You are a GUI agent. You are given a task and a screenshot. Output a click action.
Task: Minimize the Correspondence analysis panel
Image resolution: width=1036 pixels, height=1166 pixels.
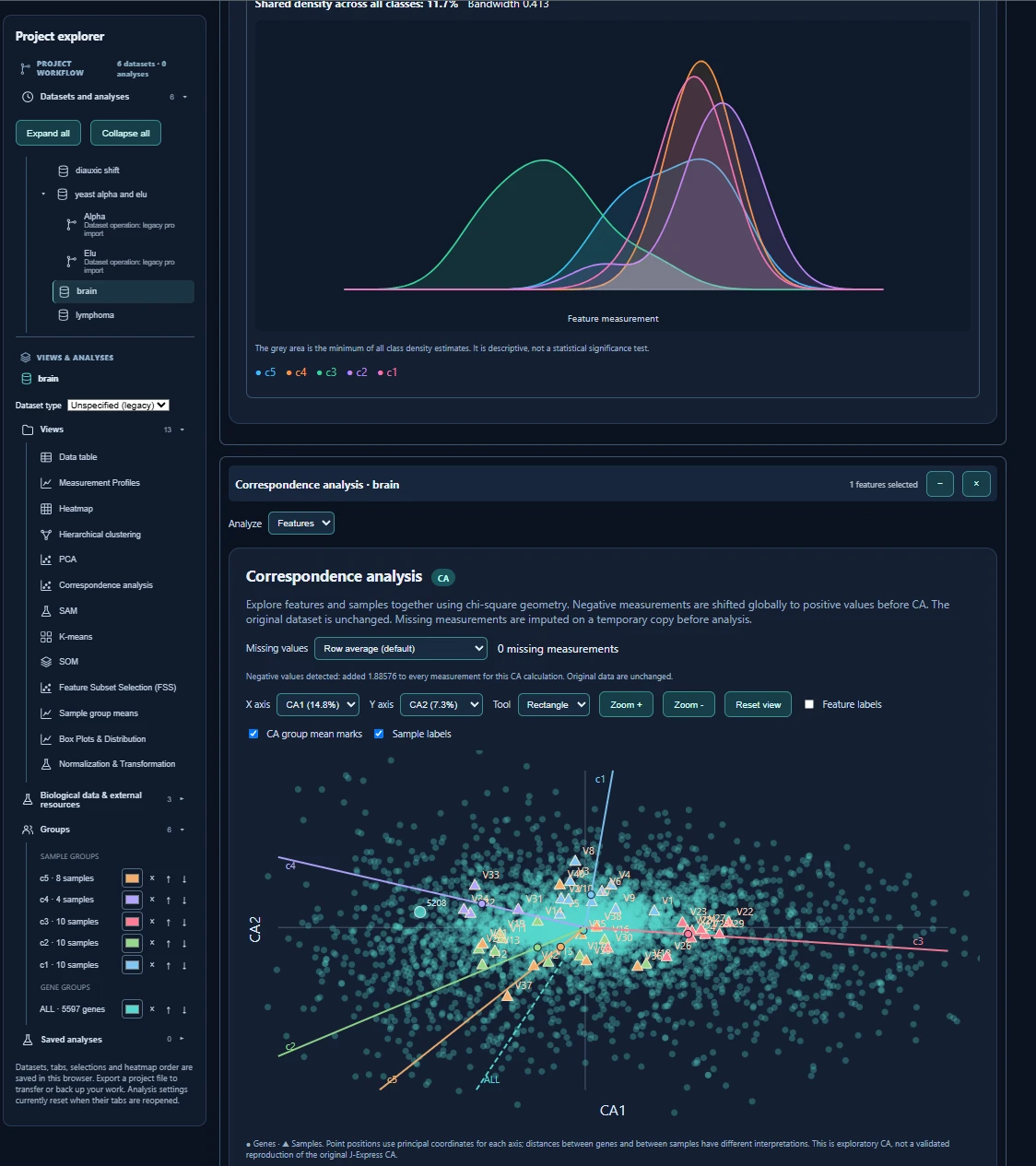click(940, 484)
